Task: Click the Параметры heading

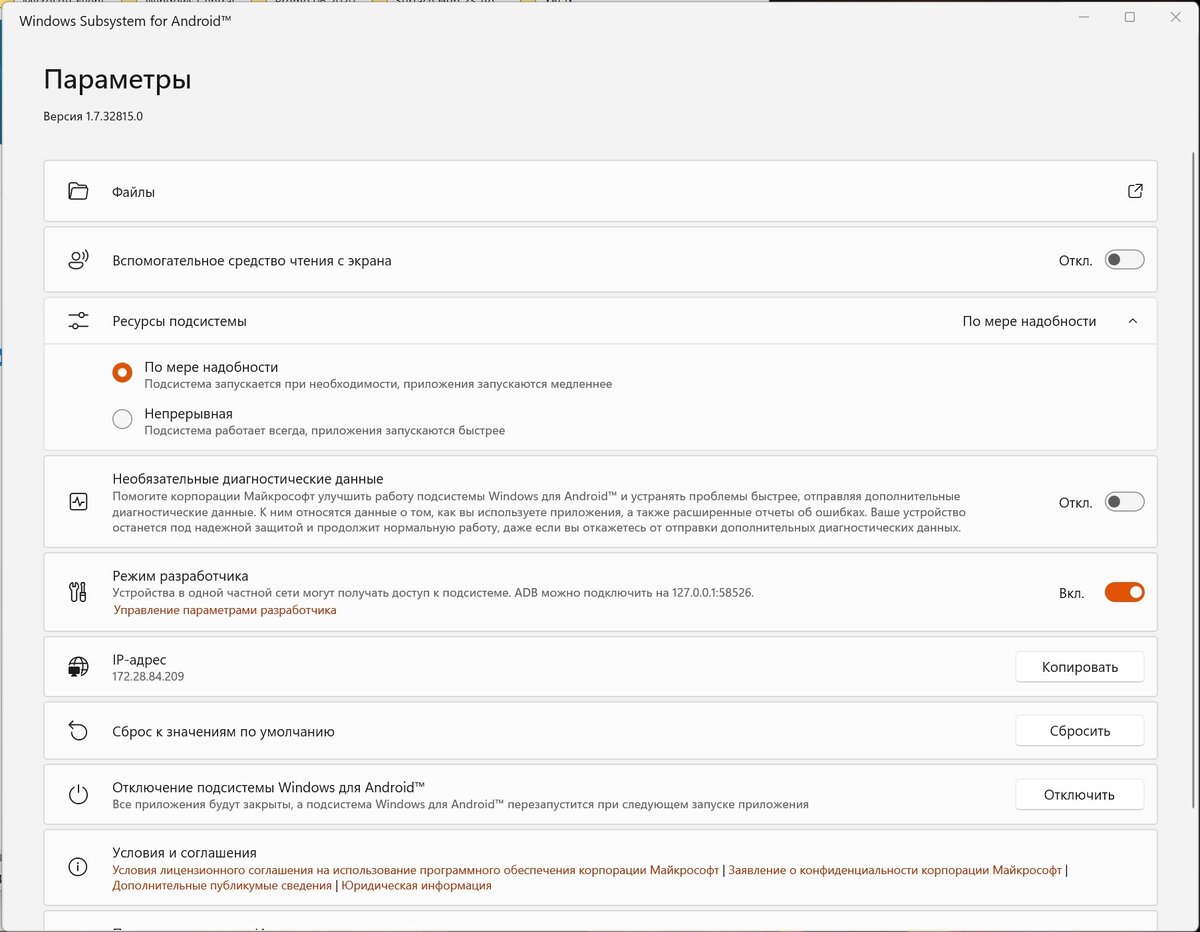Action: pyautogui.click(x=117, y=80)
